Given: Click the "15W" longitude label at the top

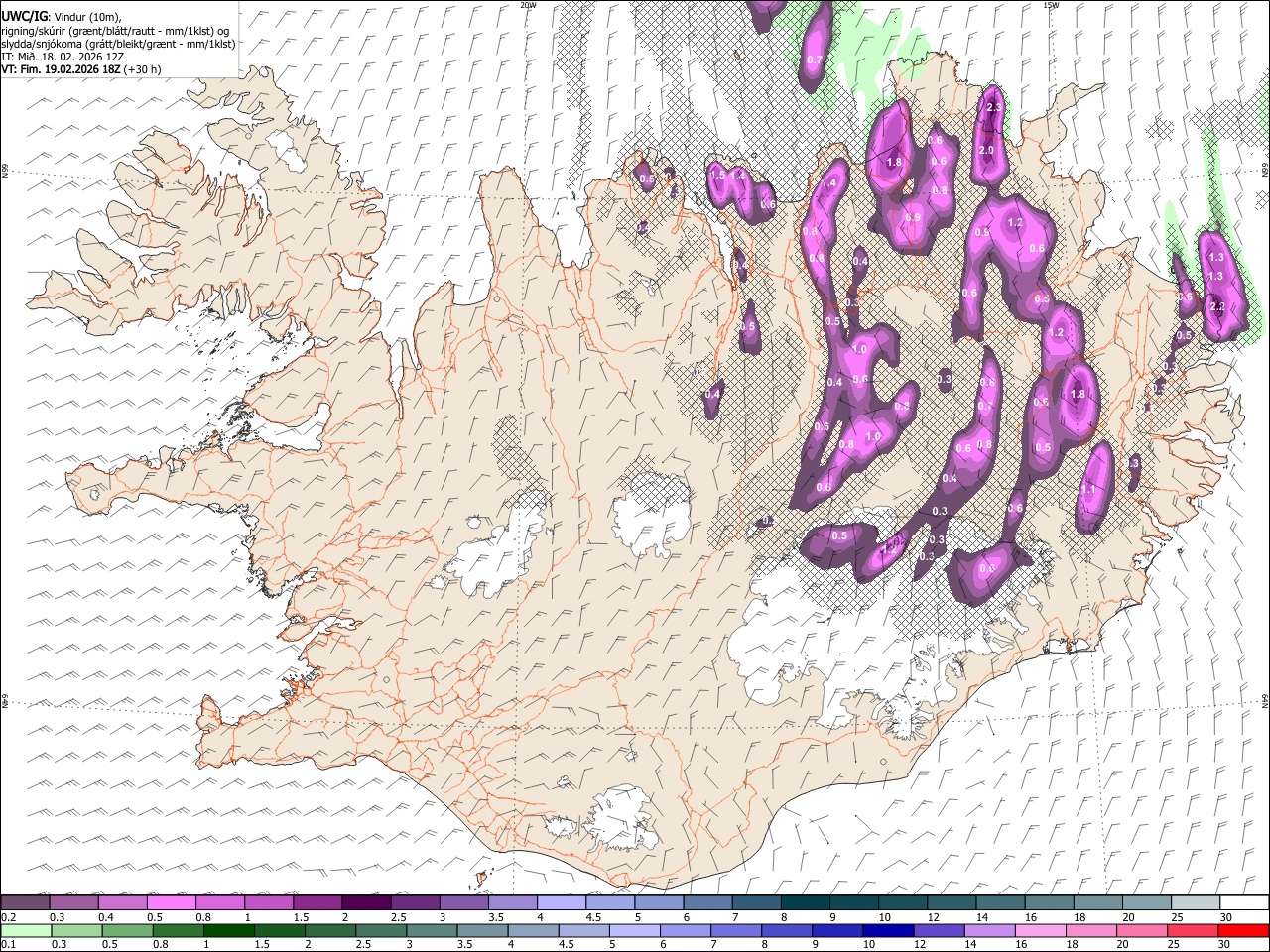Looking at the screenshot, I should coord(1050,5).
